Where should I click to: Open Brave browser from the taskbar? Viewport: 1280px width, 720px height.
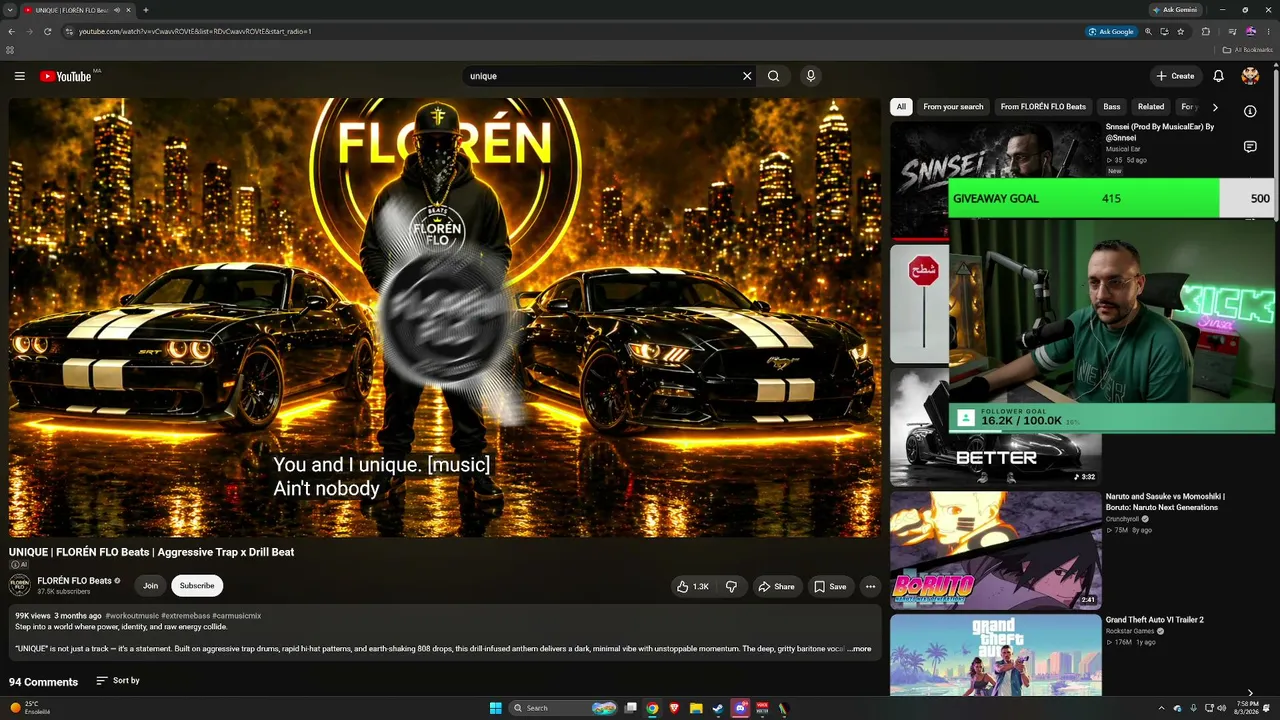(x=674, y=708)
